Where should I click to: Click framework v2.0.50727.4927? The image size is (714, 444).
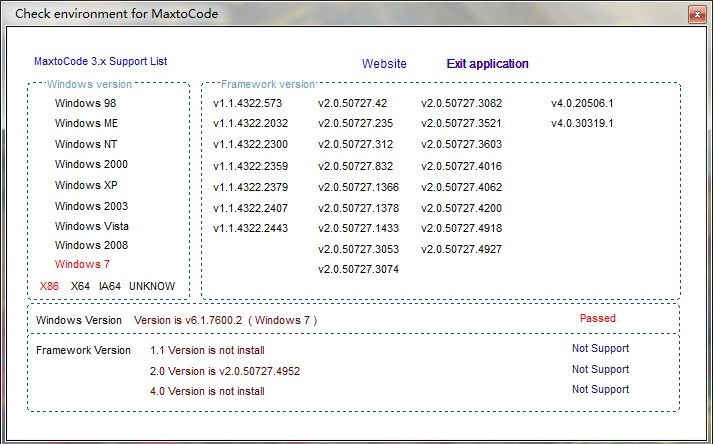(x=462, y=249)
